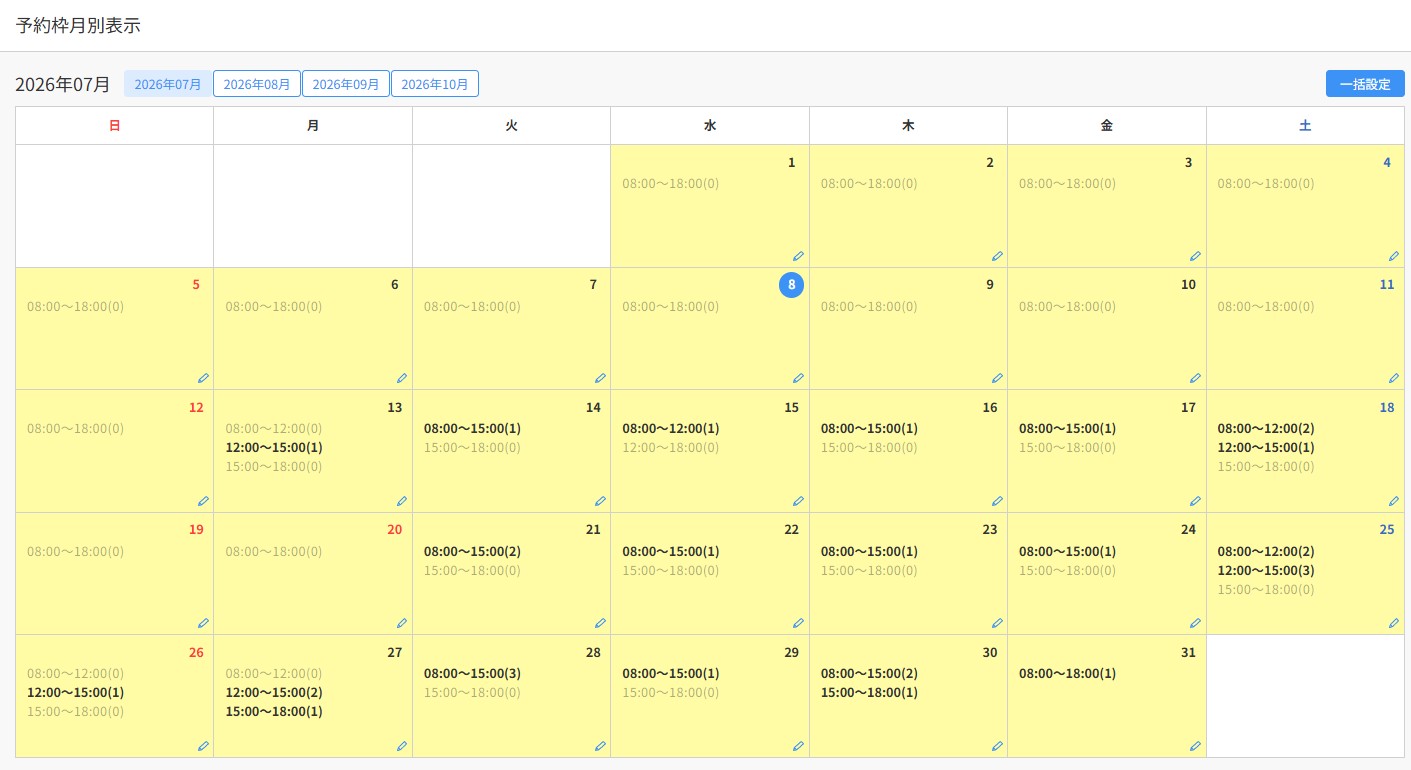The width and height of the screenshot is (1411, 770).
Task: Click 08:00〜12:00(1) on July 15
Action: pyautogui.click(x=671, y=428)
